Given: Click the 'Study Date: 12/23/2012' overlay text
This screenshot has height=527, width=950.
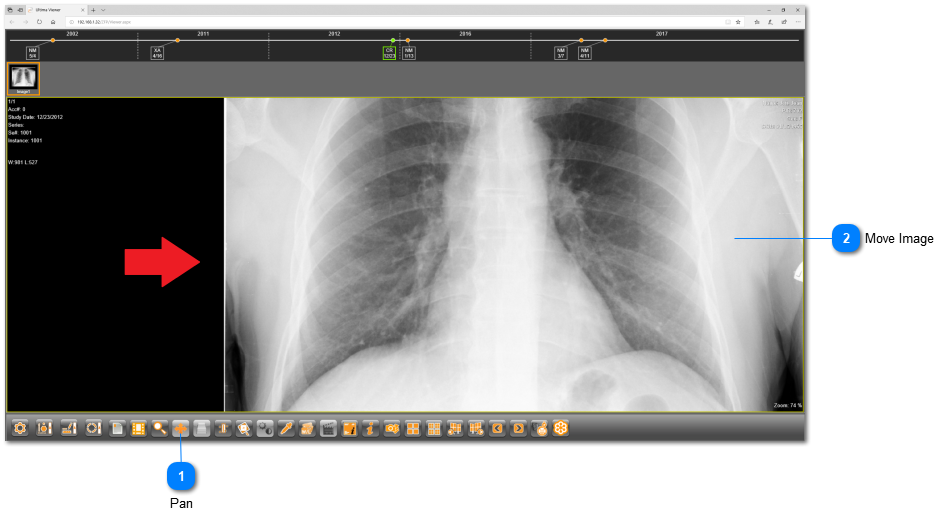Looking at the screenshot, I should point(35,117).
